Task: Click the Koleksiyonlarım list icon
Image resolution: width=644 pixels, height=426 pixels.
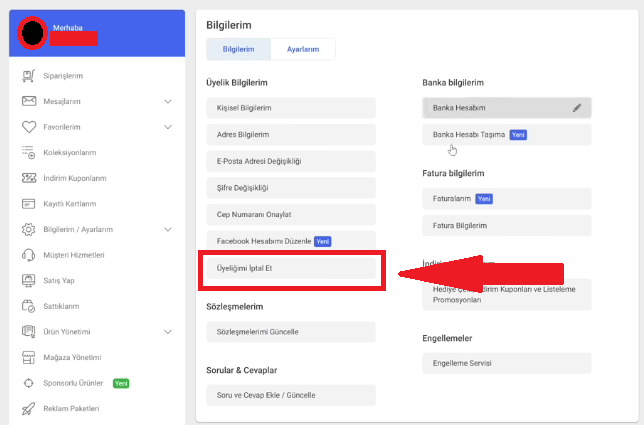Action: click(x=28, y=152)
